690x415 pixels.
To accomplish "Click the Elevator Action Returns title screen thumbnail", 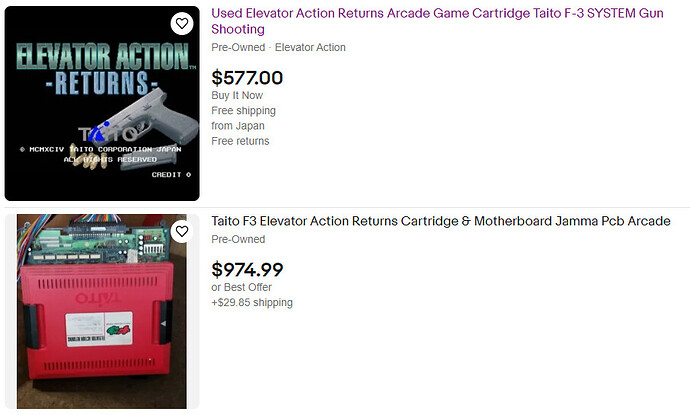I will pyautogui.click(x=102, y=103).
